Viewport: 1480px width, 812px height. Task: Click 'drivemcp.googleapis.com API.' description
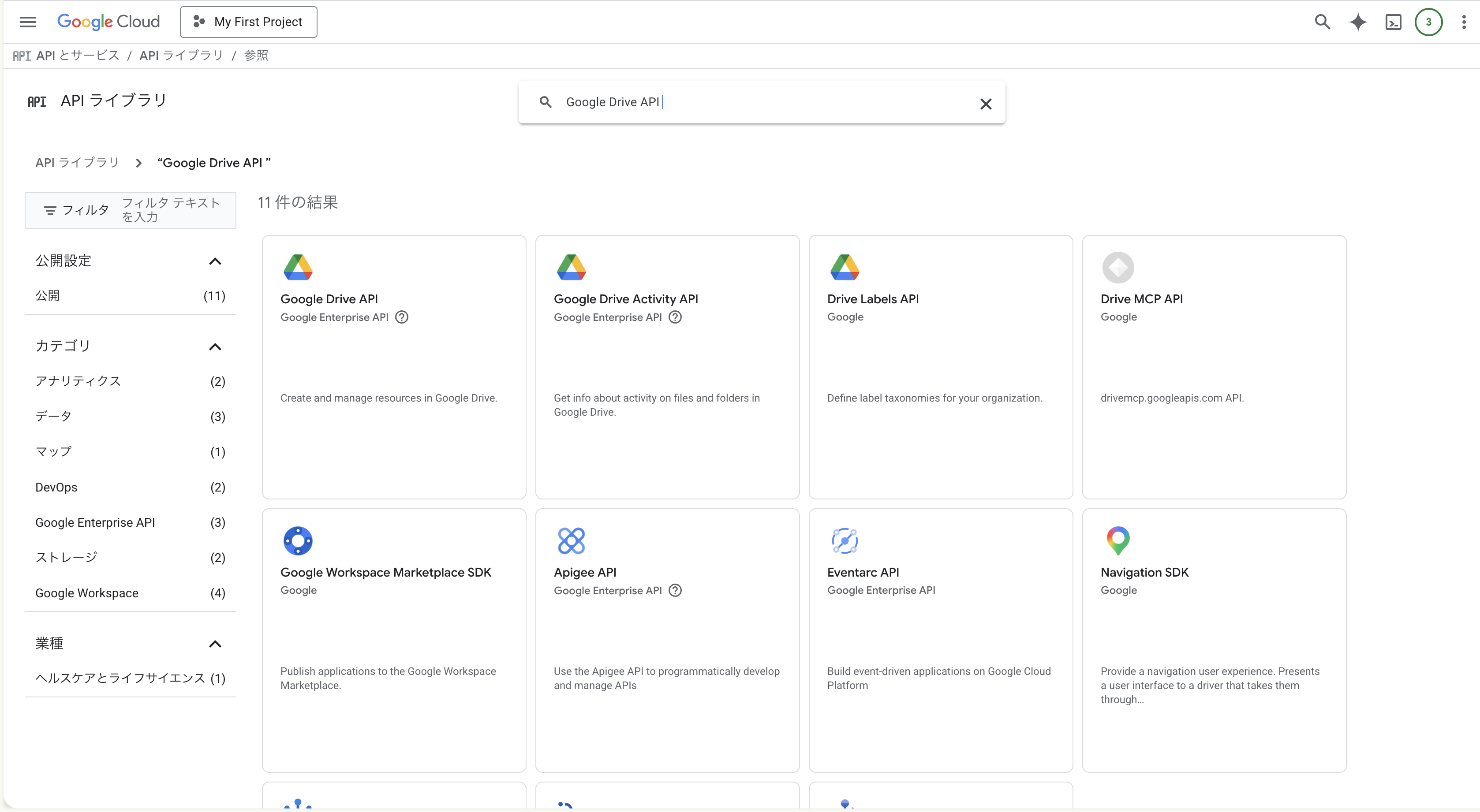pyautogui.click(x=1172, y=398)
